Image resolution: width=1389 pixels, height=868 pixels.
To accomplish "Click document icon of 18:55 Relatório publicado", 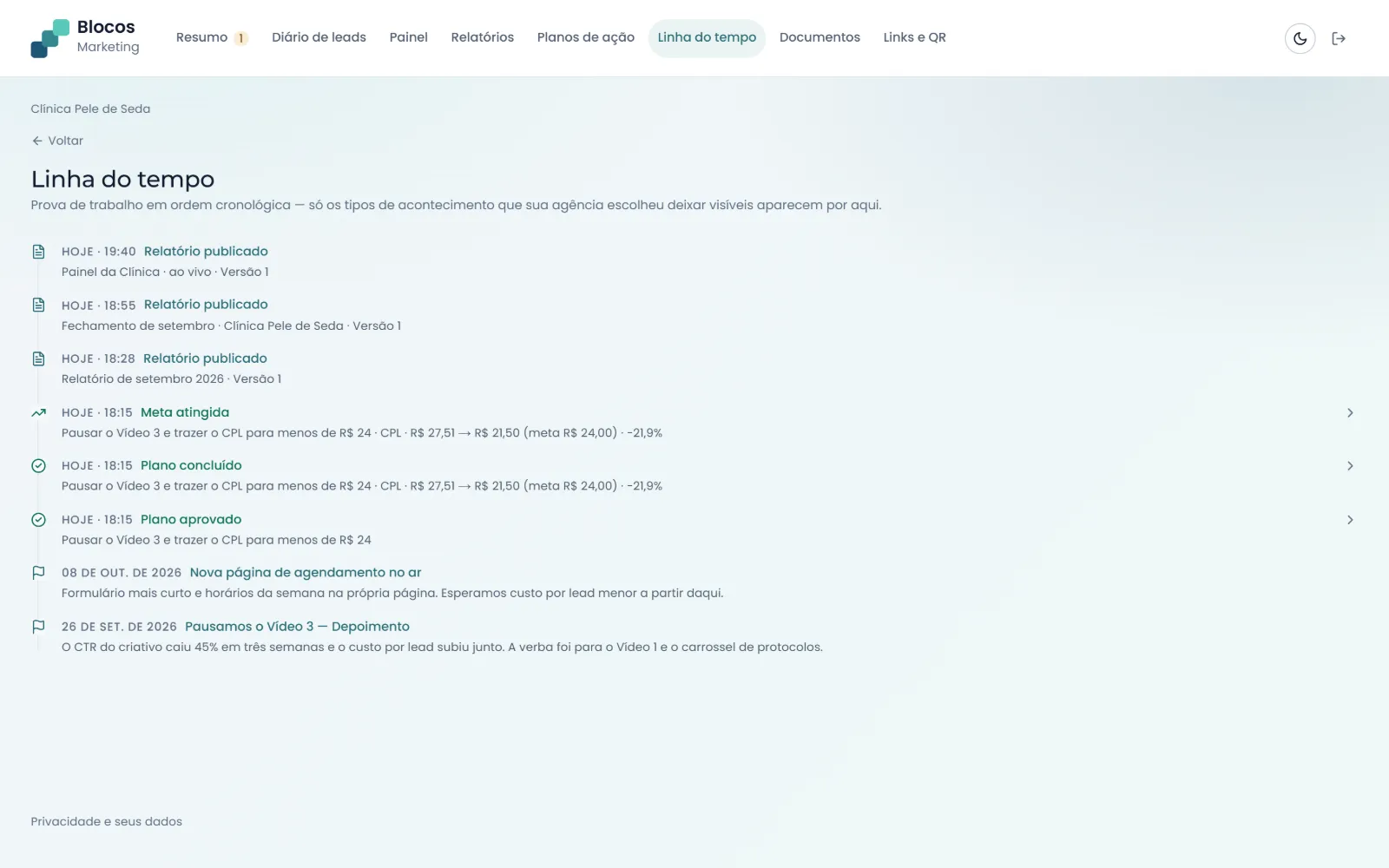I will tap(38, 305).
